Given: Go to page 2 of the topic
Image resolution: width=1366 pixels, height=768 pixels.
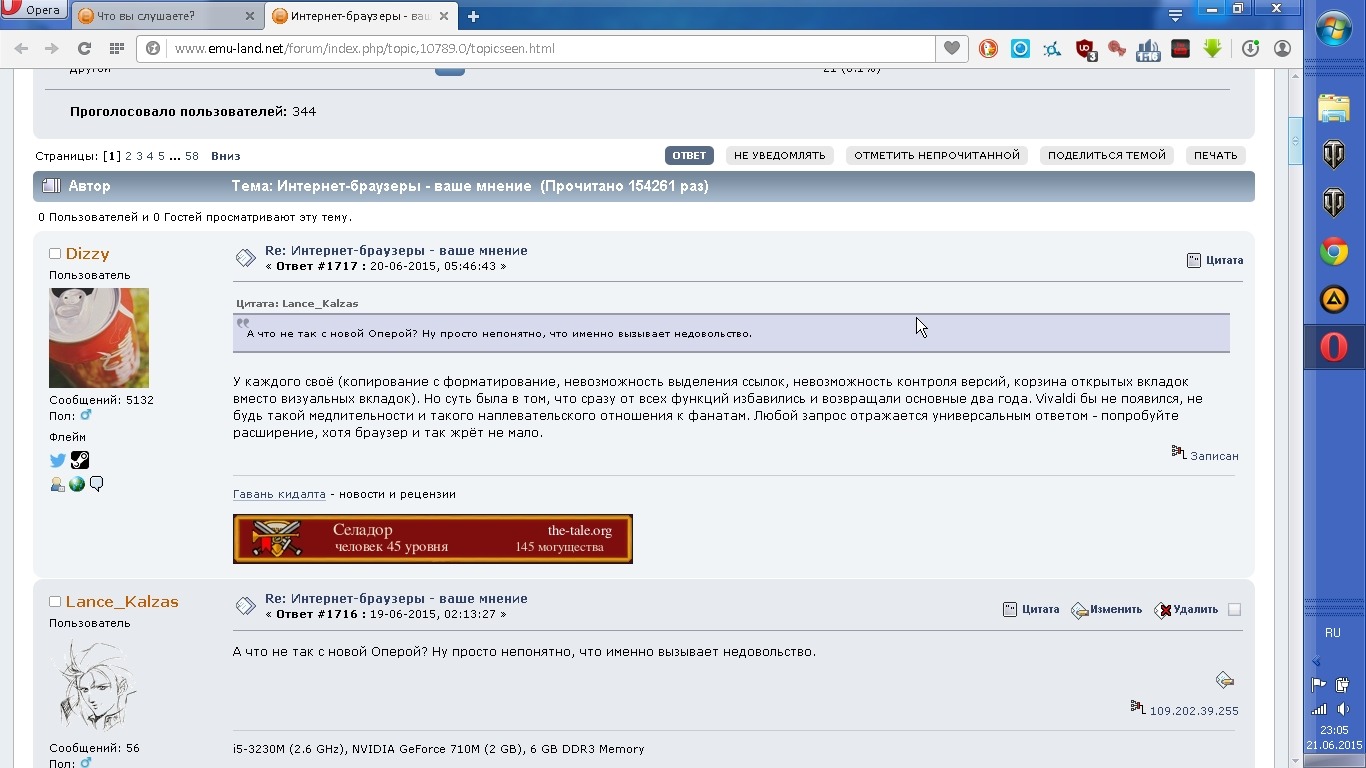Looking at the screenshot, I should pos(127,156).
